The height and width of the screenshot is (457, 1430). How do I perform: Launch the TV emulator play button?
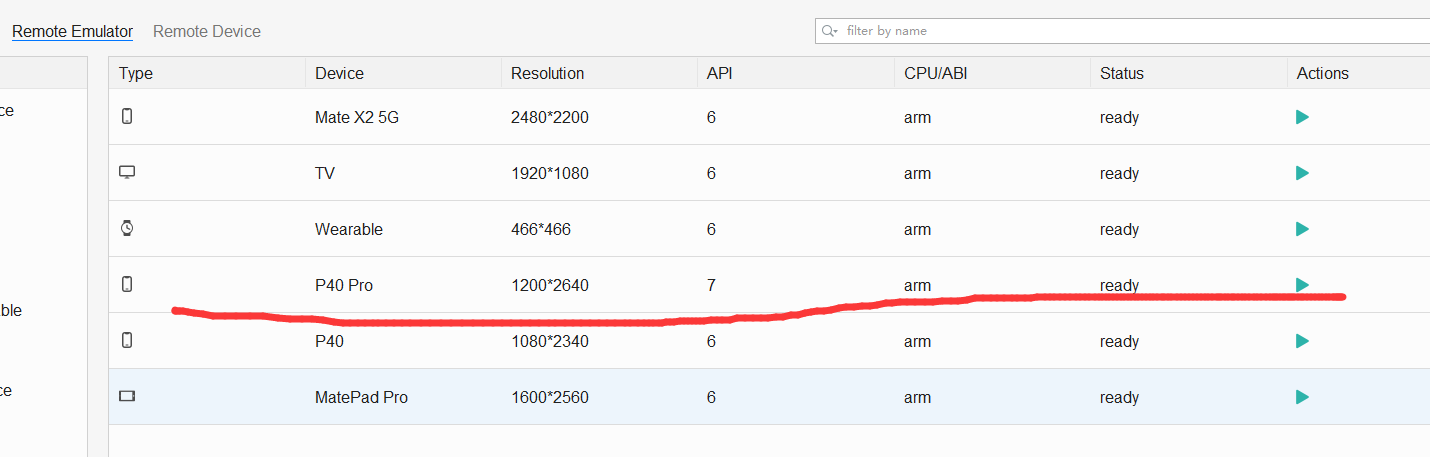(x=1302, y=173)
